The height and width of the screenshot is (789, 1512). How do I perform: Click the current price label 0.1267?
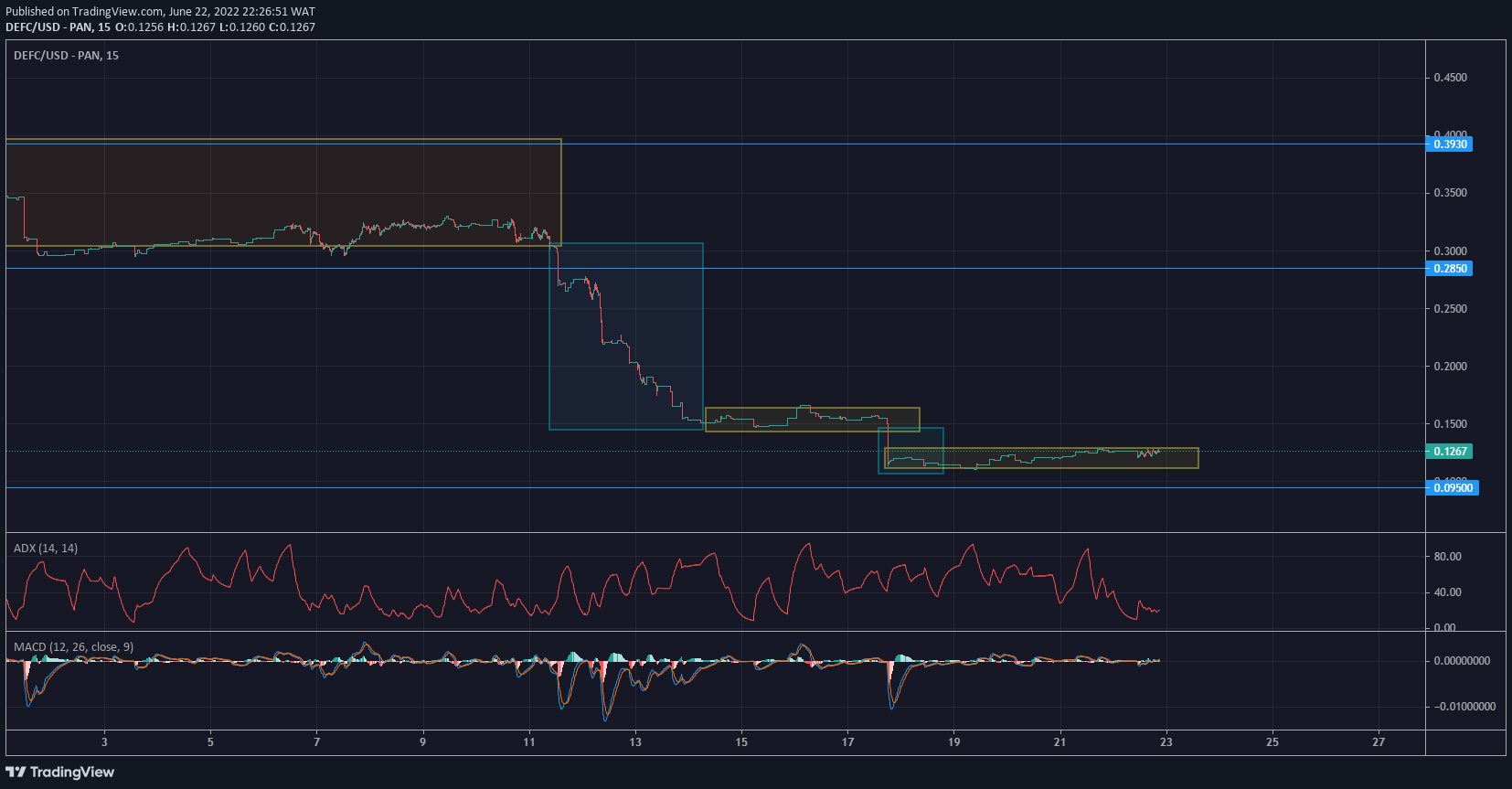point(1449,452)
